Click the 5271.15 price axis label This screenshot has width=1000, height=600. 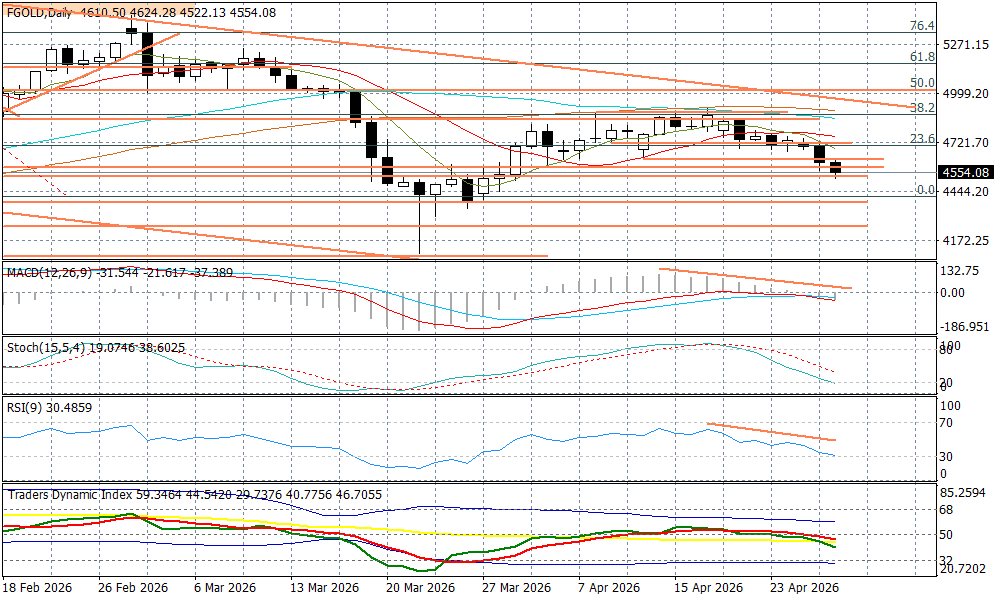pos(966,45)
